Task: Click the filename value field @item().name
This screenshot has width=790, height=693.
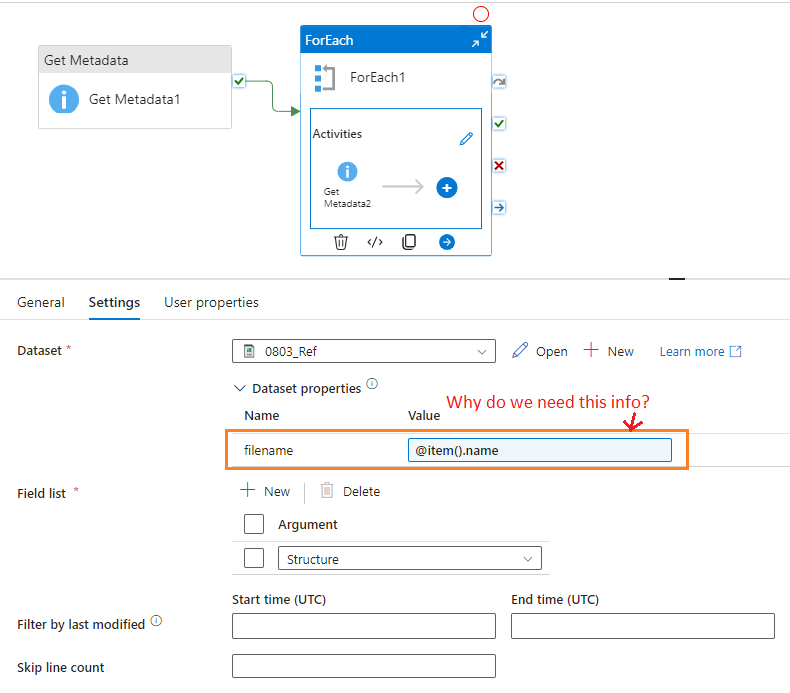Action: click(540, 450)
